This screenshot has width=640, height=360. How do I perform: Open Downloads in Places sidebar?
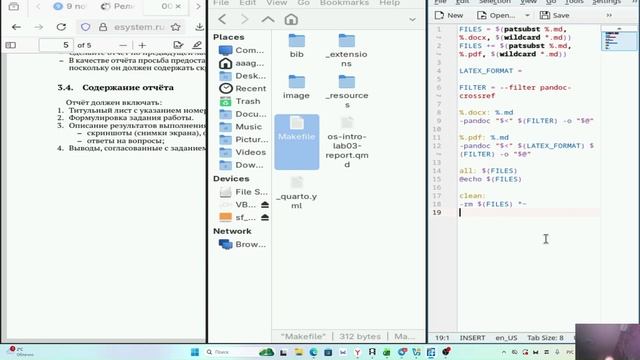click(241, 165)
